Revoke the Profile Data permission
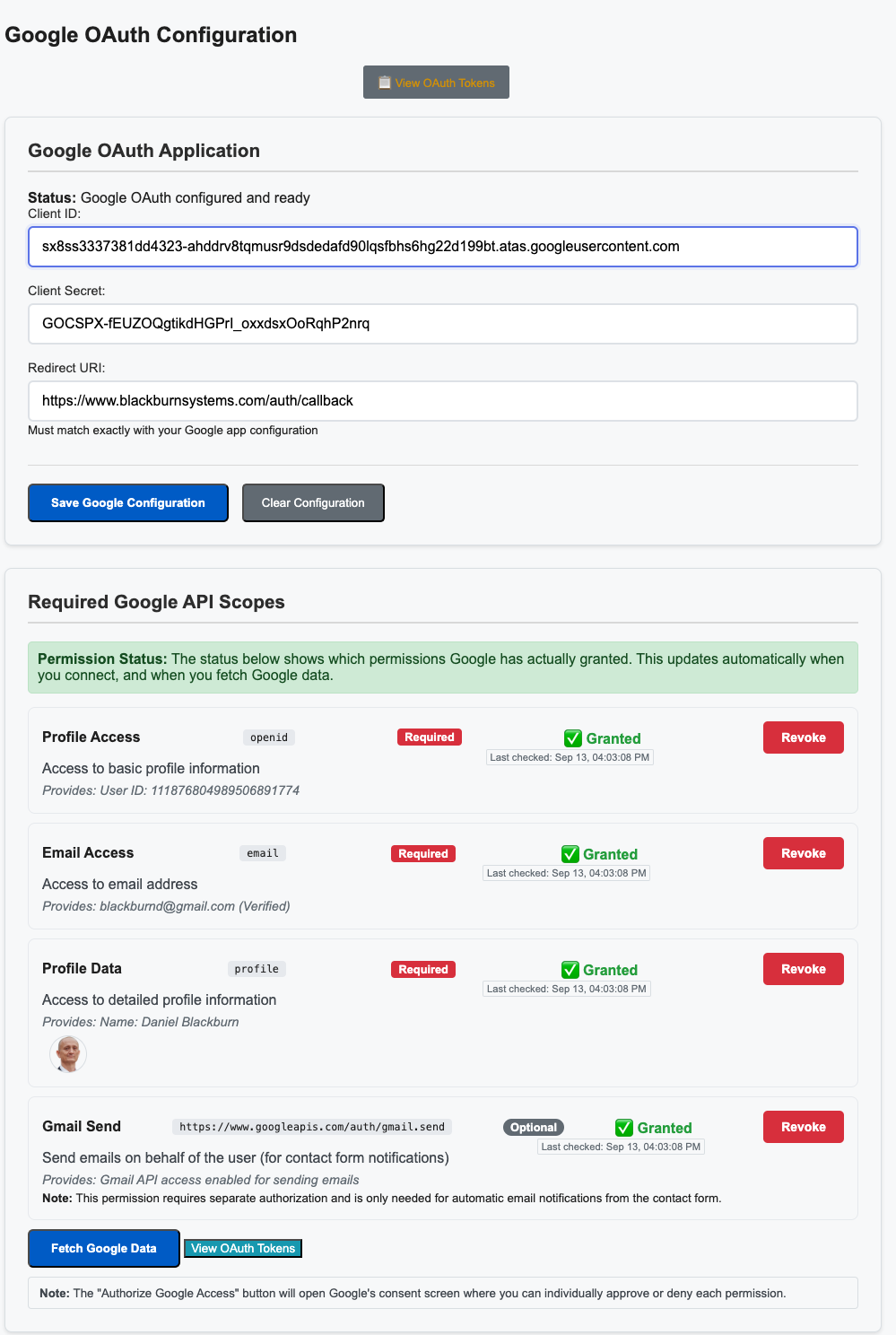The height and width of the screenshot is (1335, 896). click(803, 969)
